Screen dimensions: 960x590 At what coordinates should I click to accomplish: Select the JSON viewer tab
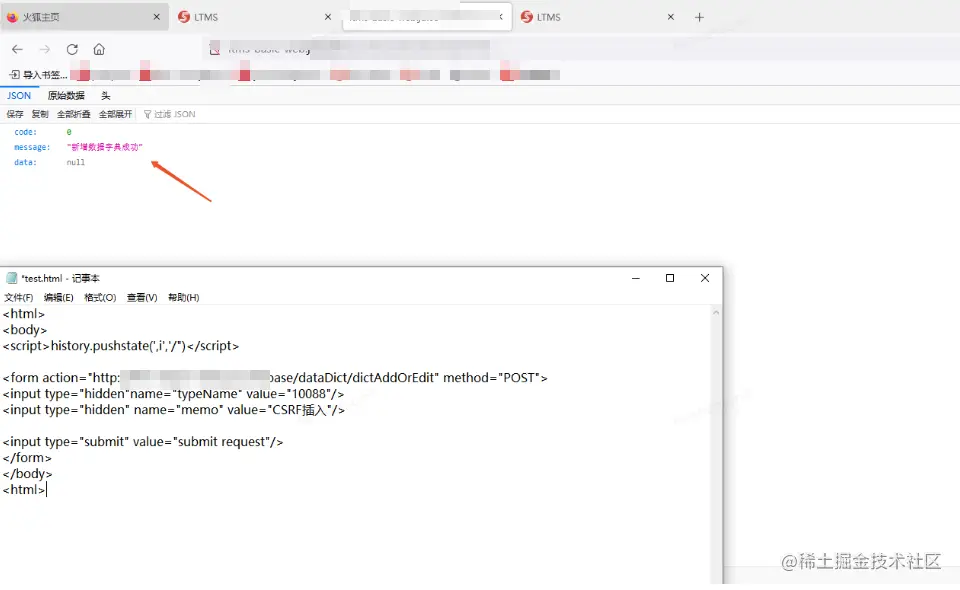(x=19, y=95)
